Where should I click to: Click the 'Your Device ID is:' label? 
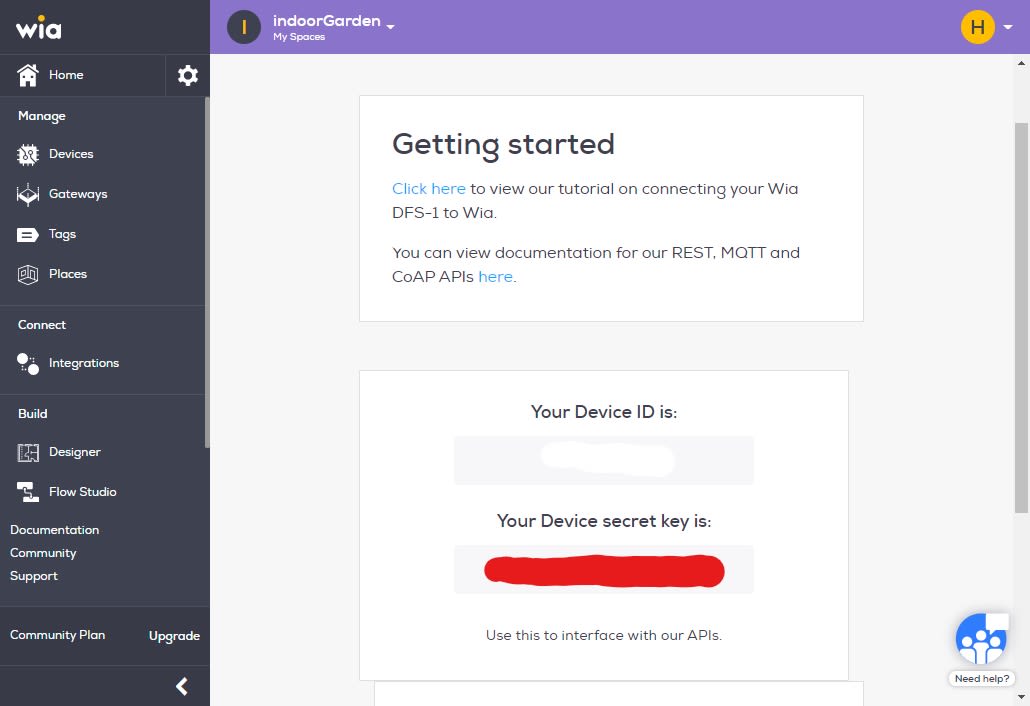tap(604, 412)
